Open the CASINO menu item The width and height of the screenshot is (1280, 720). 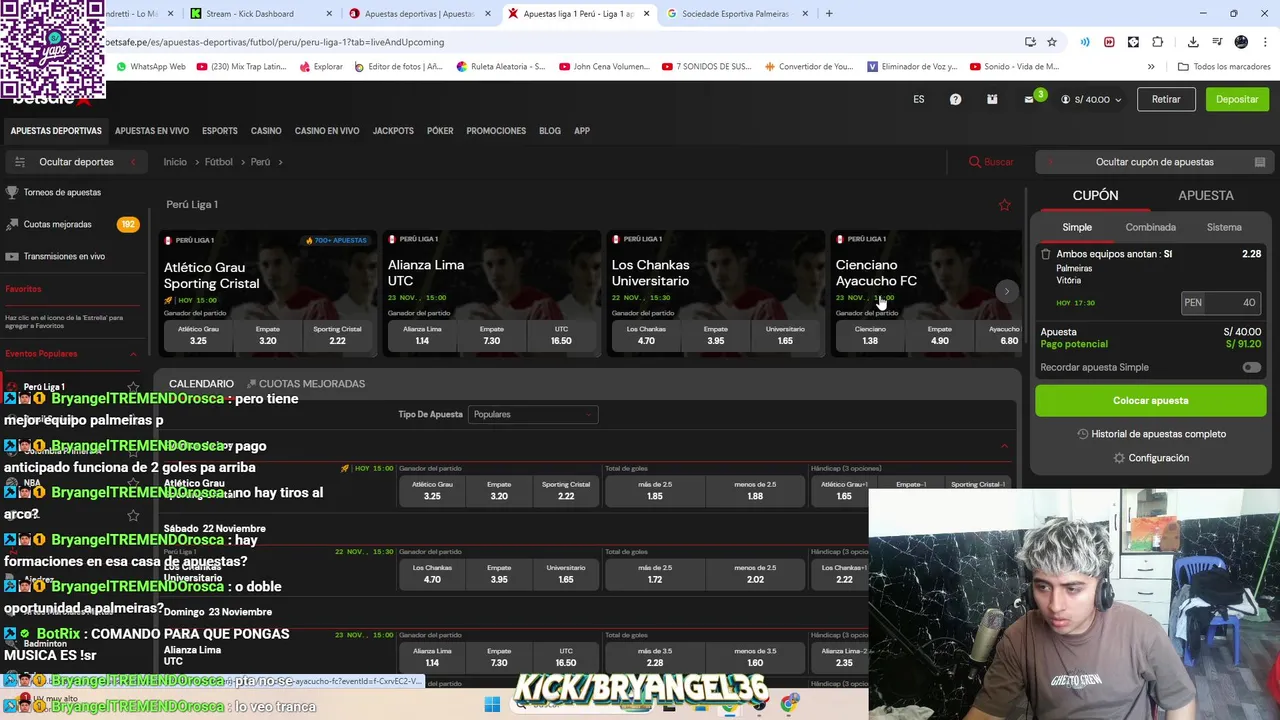[x=266, y=131]
